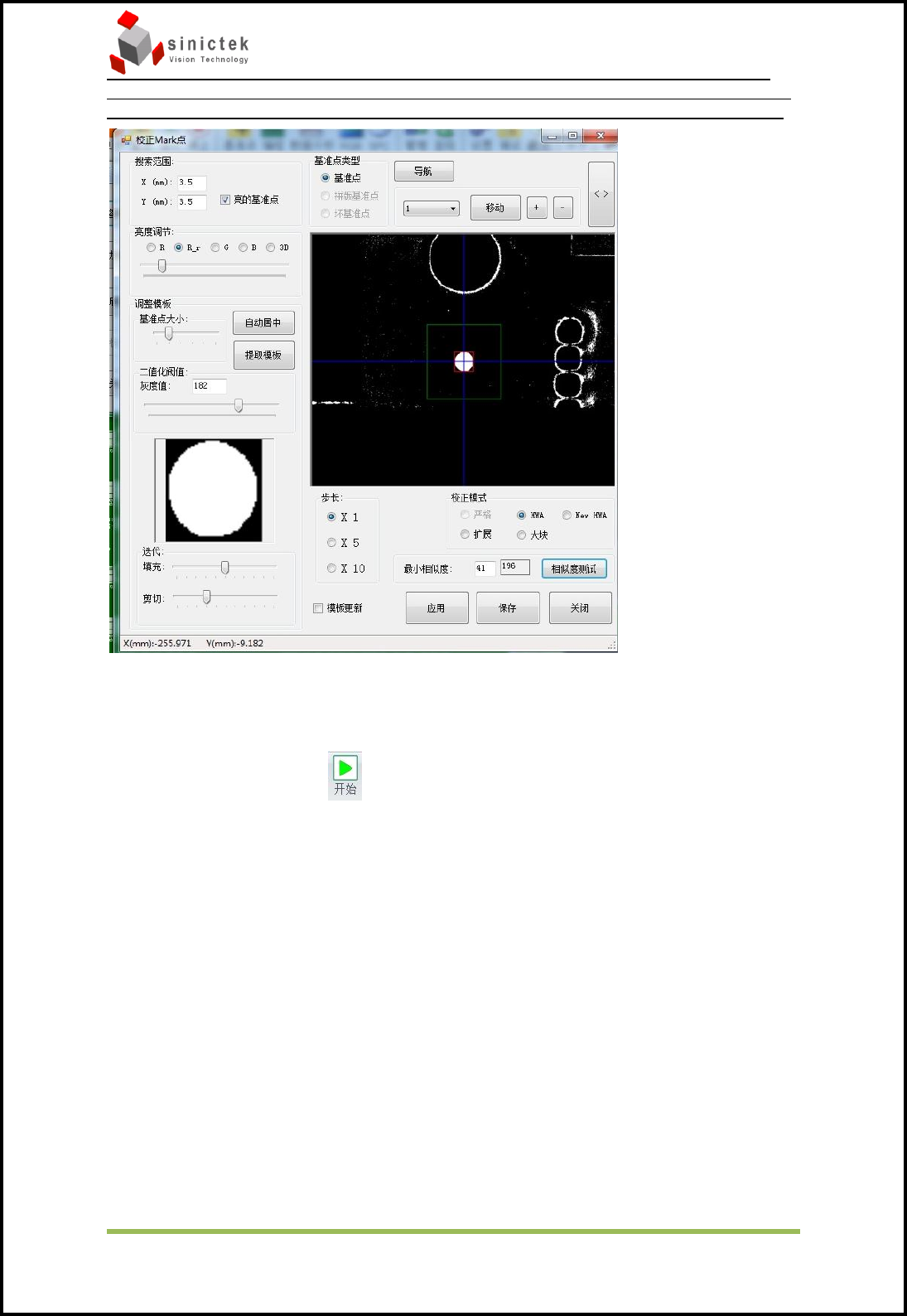Select 扩展 correction mode
907x1316 pixels.
point(465,535)
